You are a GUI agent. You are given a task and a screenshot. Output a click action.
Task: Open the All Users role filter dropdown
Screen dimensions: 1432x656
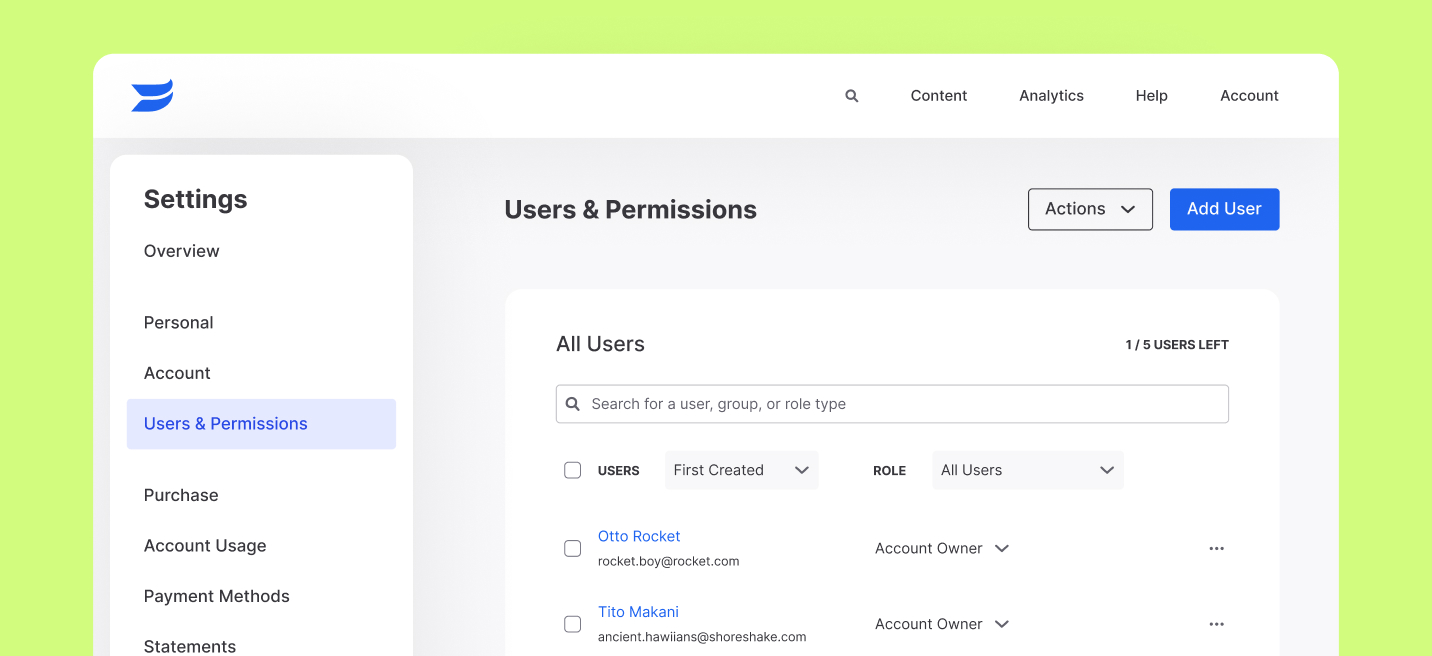click(x=1027, y=469)
